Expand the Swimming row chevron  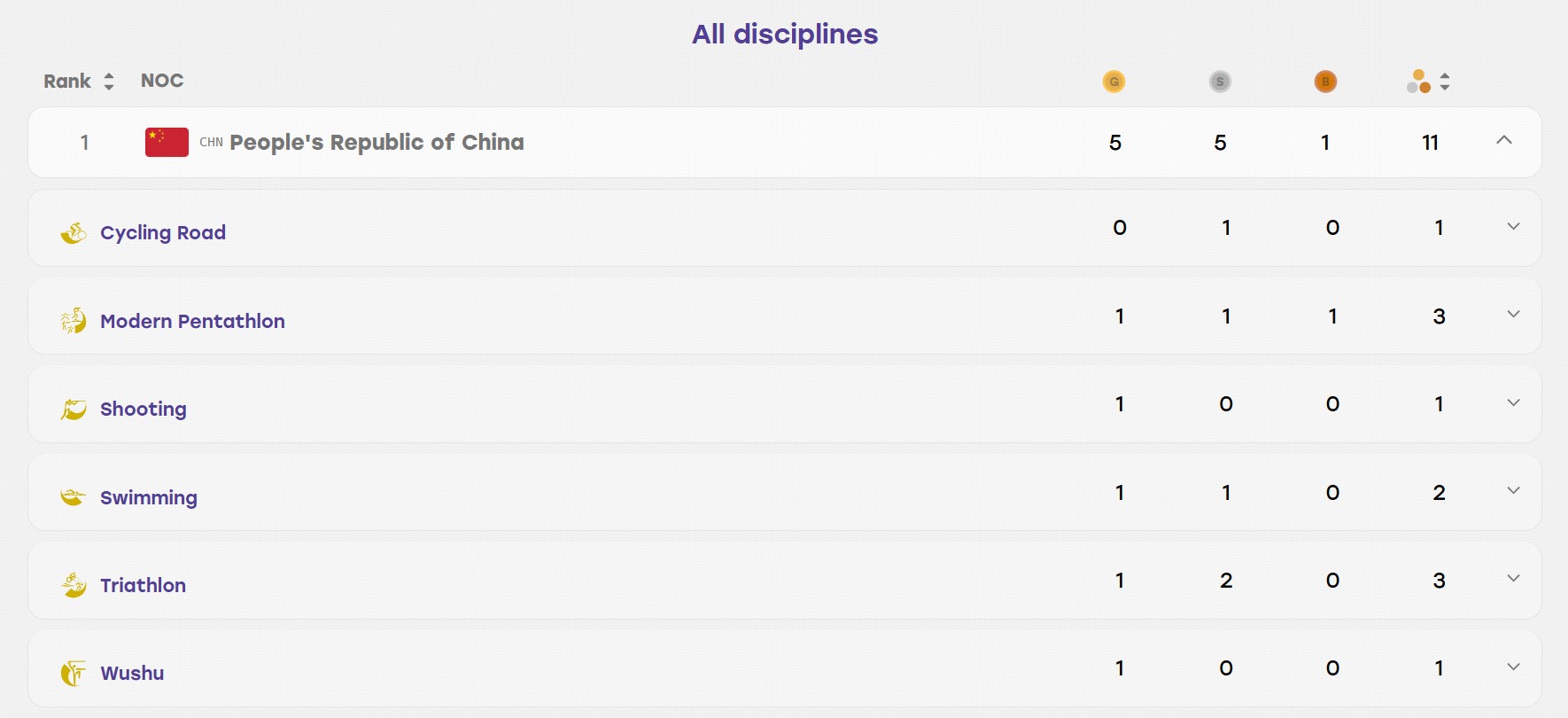click(x=1514, y=490)
